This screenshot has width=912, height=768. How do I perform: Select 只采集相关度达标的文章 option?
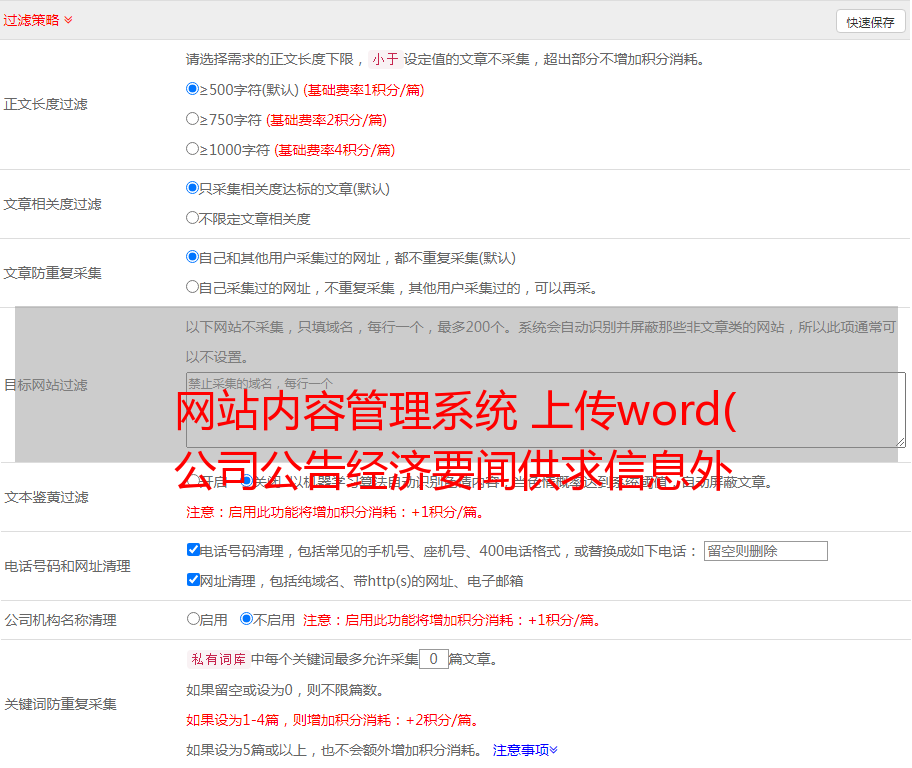coord(193,188)
